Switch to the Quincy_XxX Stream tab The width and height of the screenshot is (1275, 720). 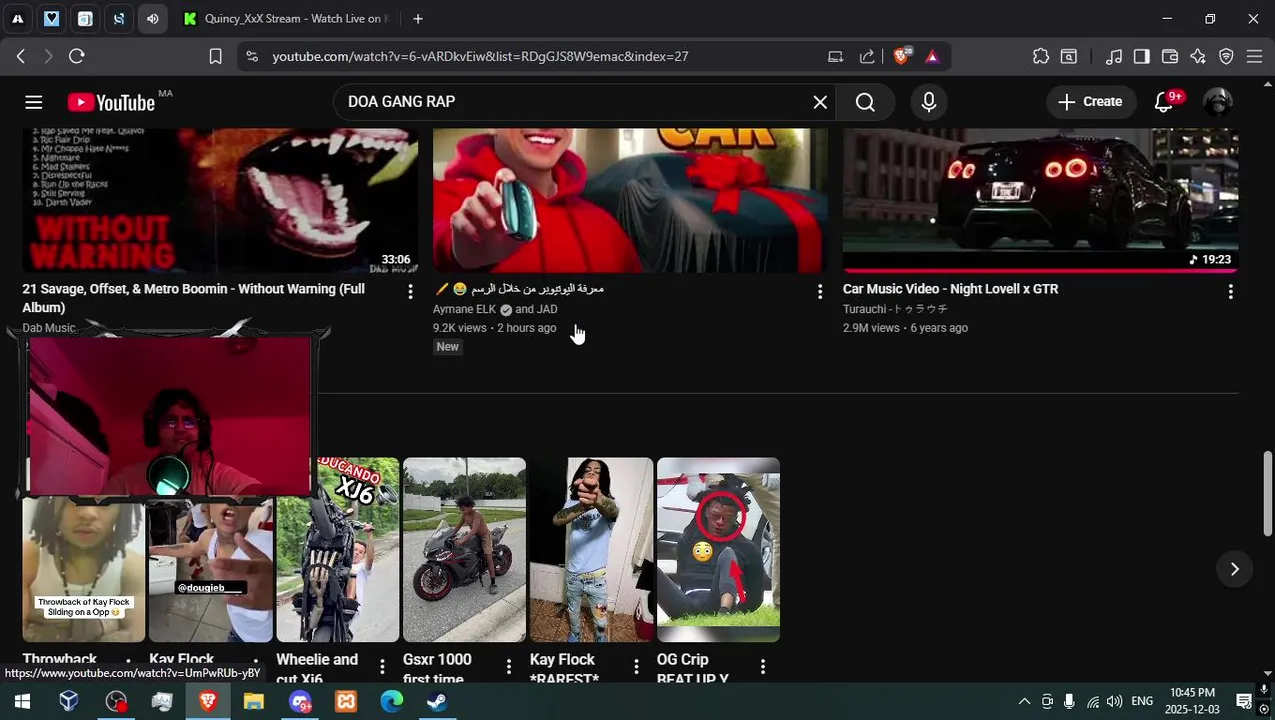point(286,18)
